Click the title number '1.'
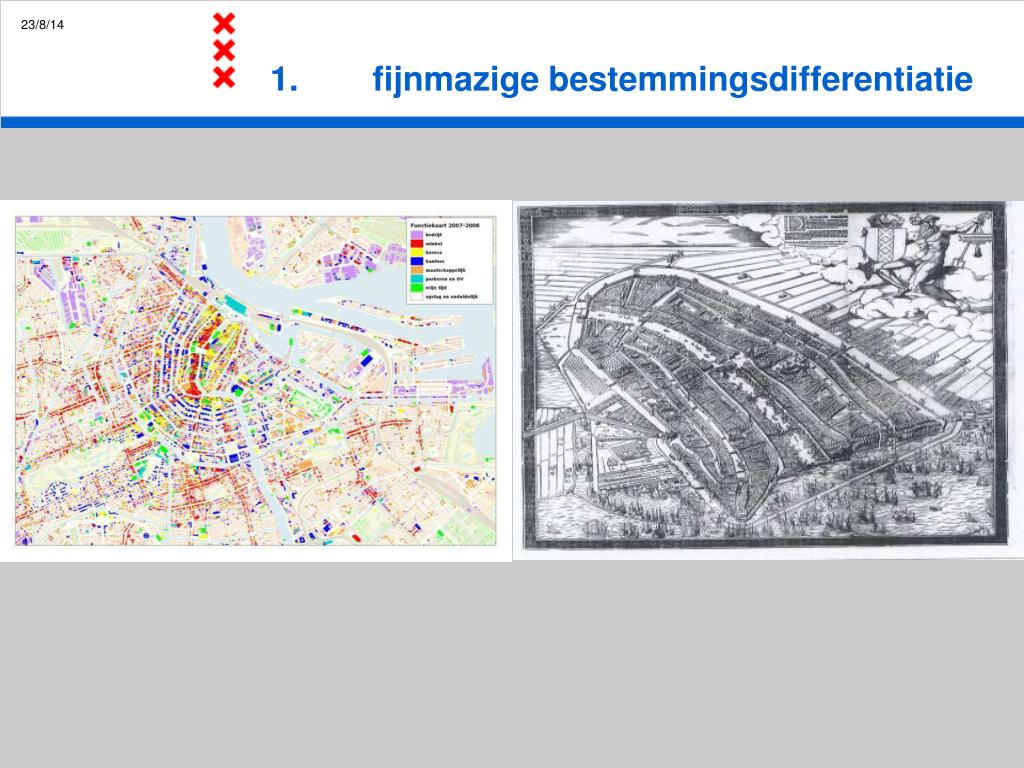 (285, 79)
